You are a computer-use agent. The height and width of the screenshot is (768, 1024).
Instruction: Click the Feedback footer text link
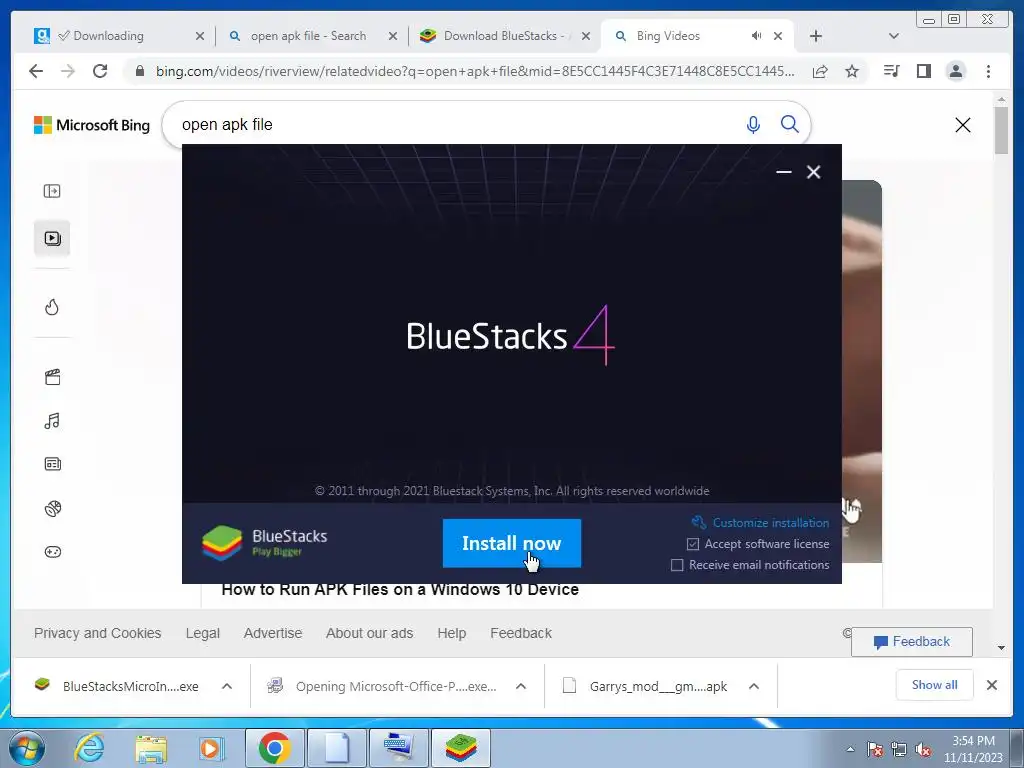tap(521, 633)
